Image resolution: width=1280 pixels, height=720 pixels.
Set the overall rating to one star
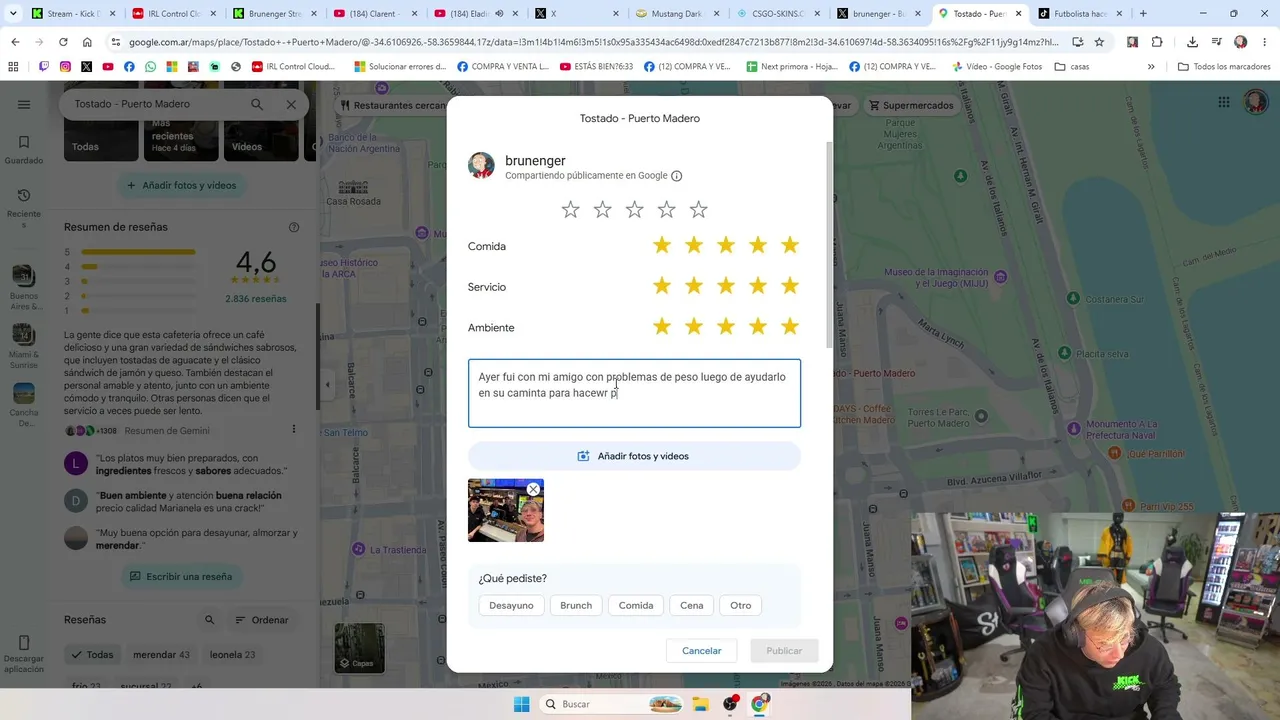570,210
